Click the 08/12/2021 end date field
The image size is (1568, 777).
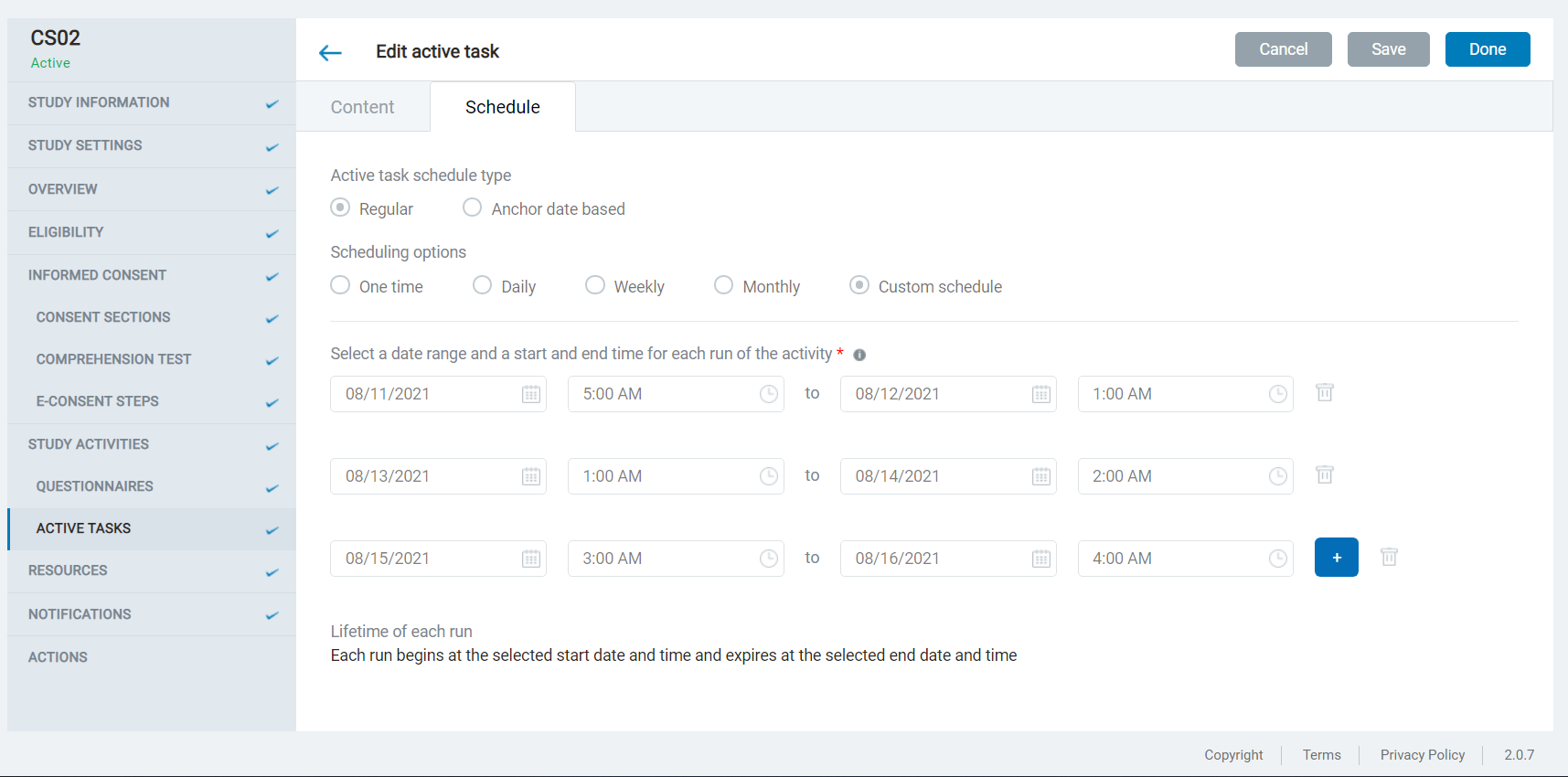[x=948, y=394]
